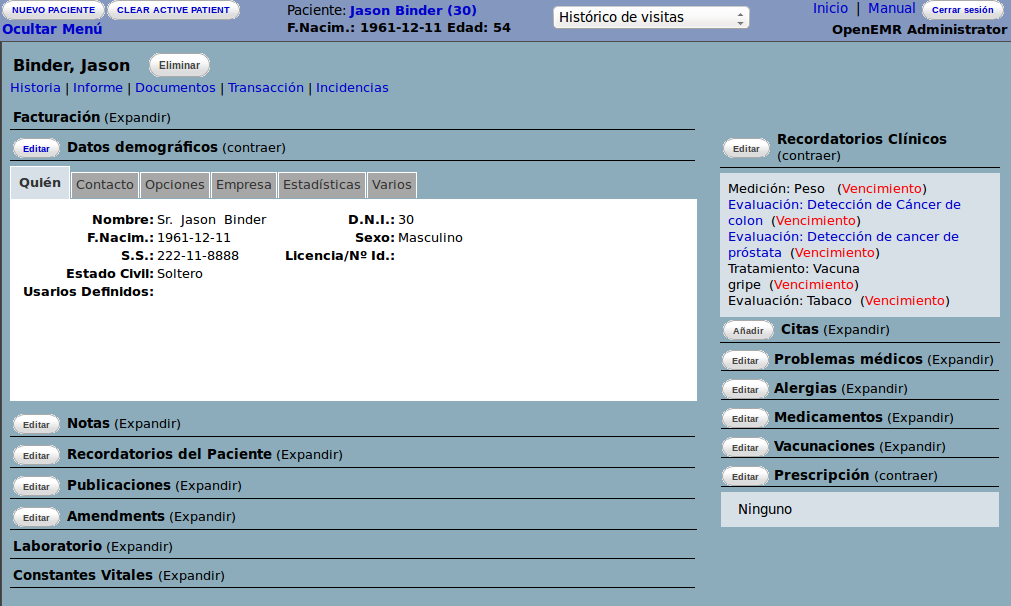Viewport: 1011px width, 606px height.
Task: Select the Estadísticas tab
Action: 321,185
